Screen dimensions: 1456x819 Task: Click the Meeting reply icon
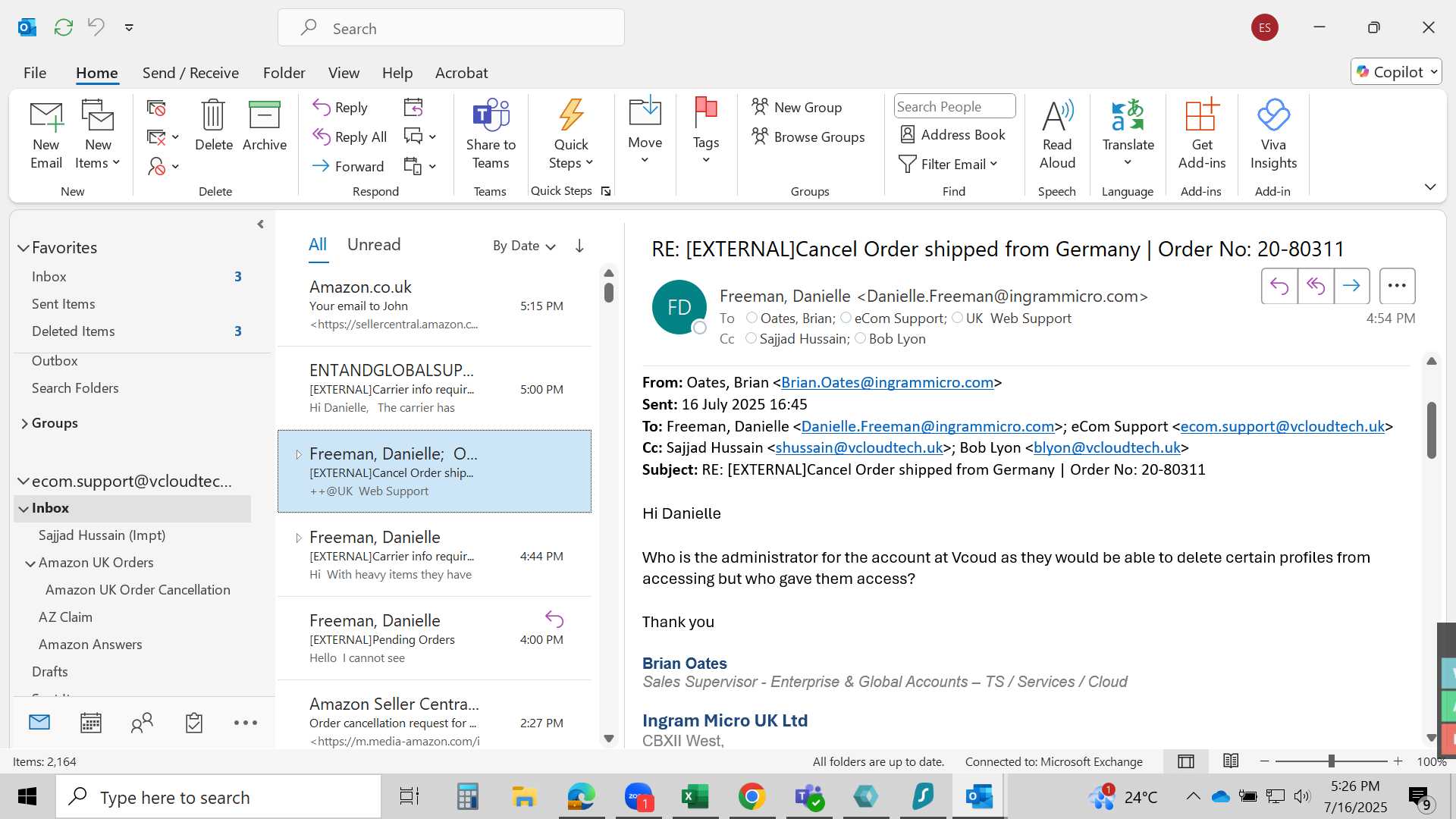[413, 108]
